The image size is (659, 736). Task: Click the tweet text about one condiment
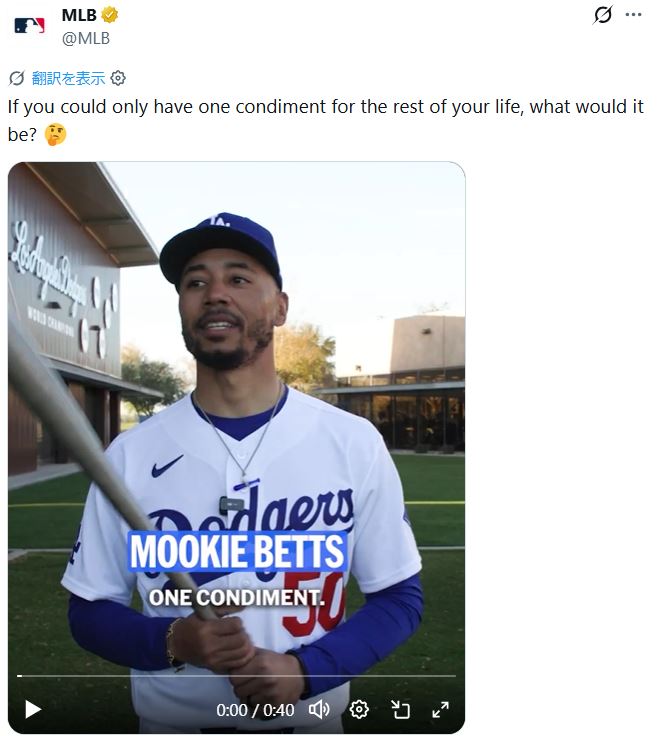click(300, 107)
